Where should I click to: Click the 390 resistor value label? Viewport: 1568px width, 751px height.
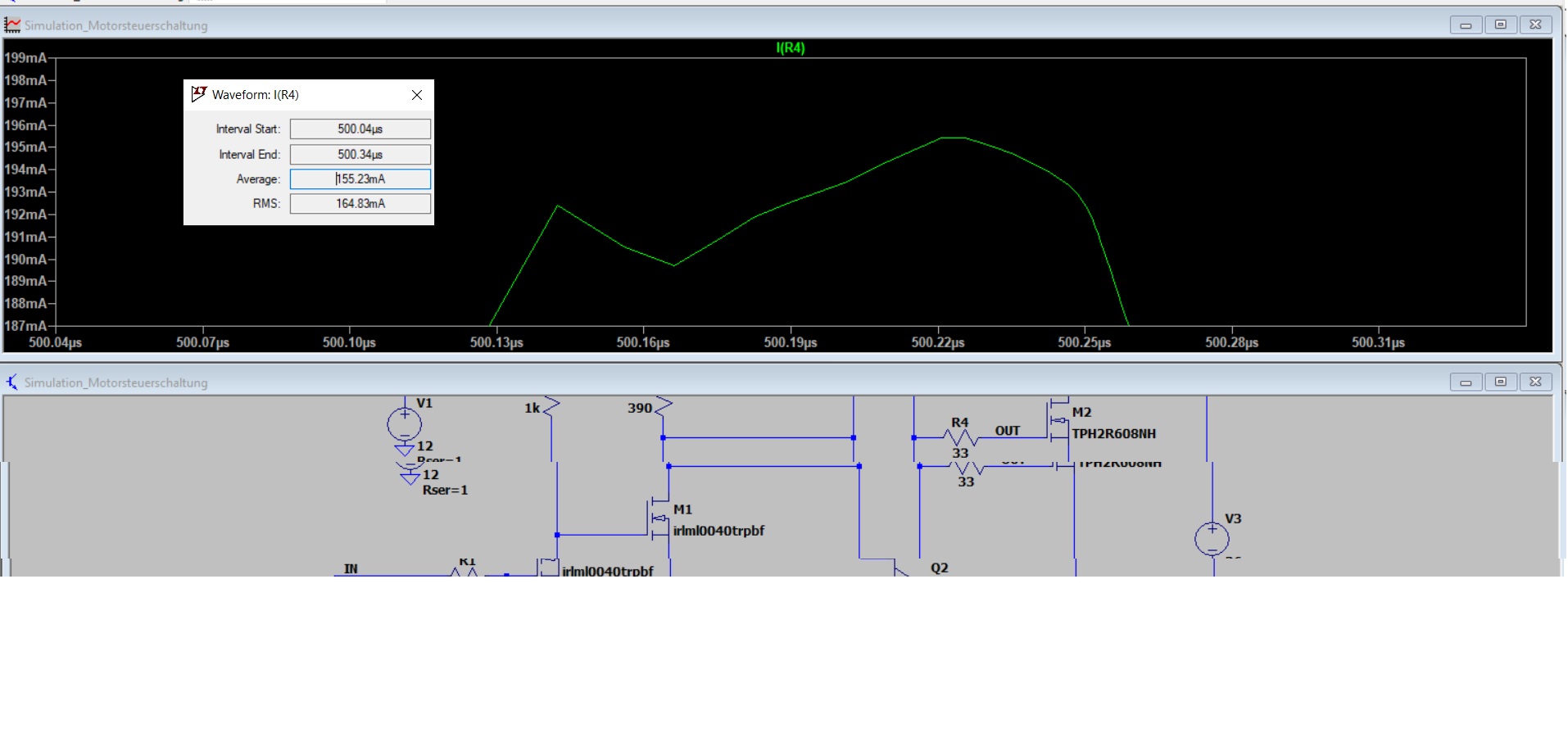coord(640,408)
